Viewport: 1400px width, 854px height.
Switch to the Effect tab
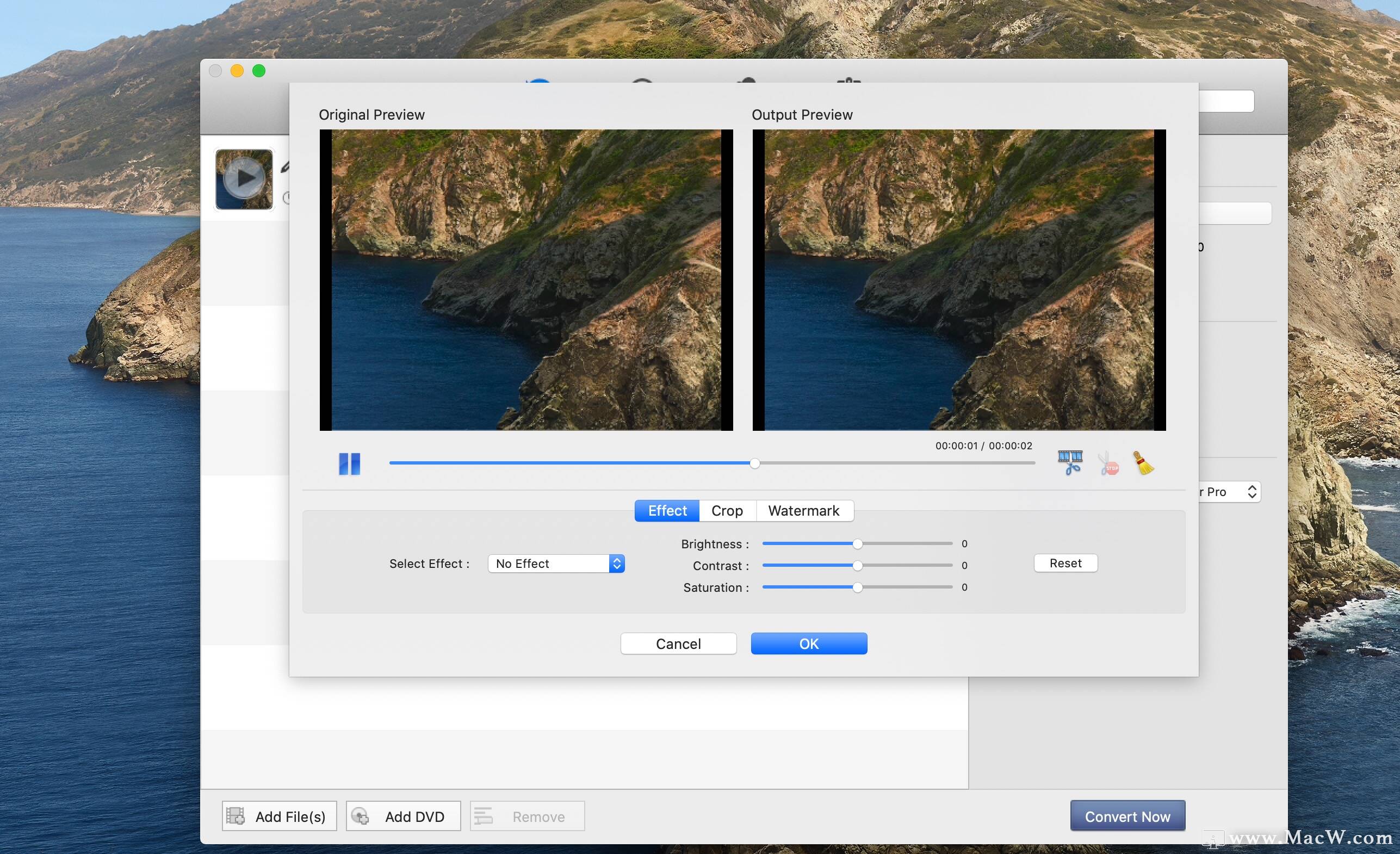pos(667,510)
